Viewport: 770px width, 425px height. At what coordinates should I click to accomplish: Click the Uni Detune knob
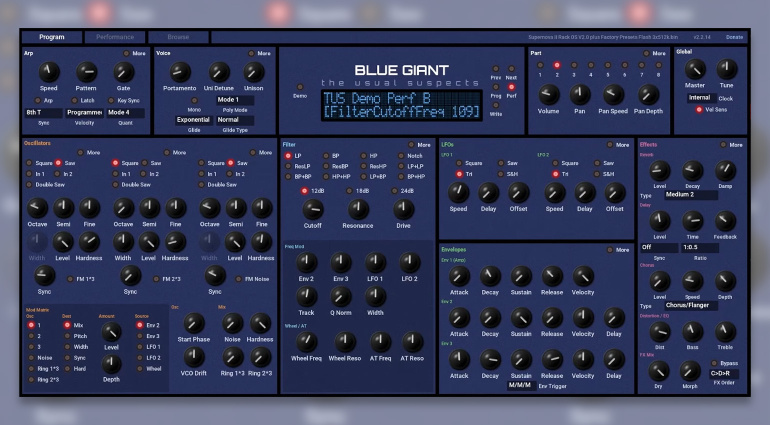(x=219, y=72)
